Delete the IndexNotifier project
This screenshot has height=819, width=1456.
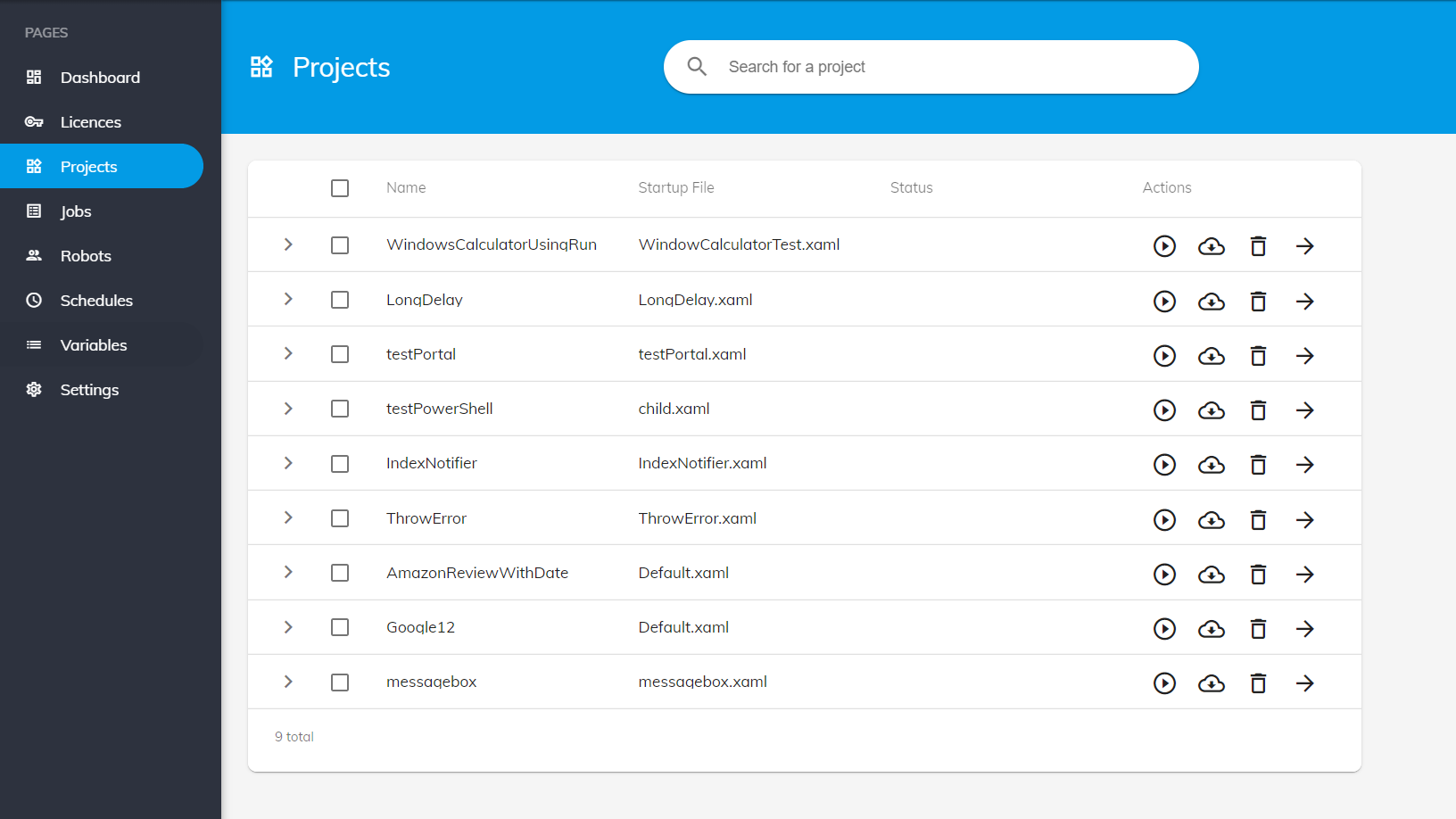pyautogui.click(x=1258, y=465)
